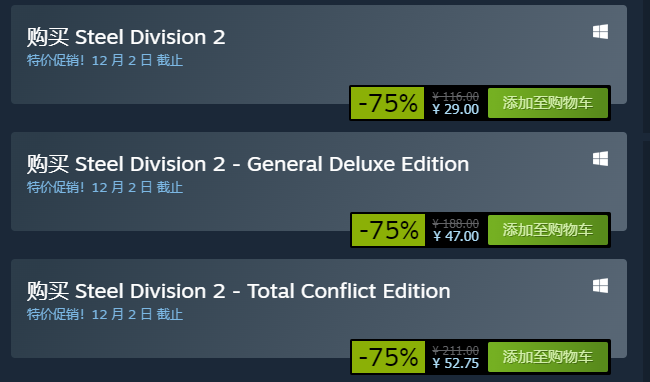This screenshot has width=650, height=382.
Task: Open the Total Conflict Edition purchase title
Action: point(238,291)
